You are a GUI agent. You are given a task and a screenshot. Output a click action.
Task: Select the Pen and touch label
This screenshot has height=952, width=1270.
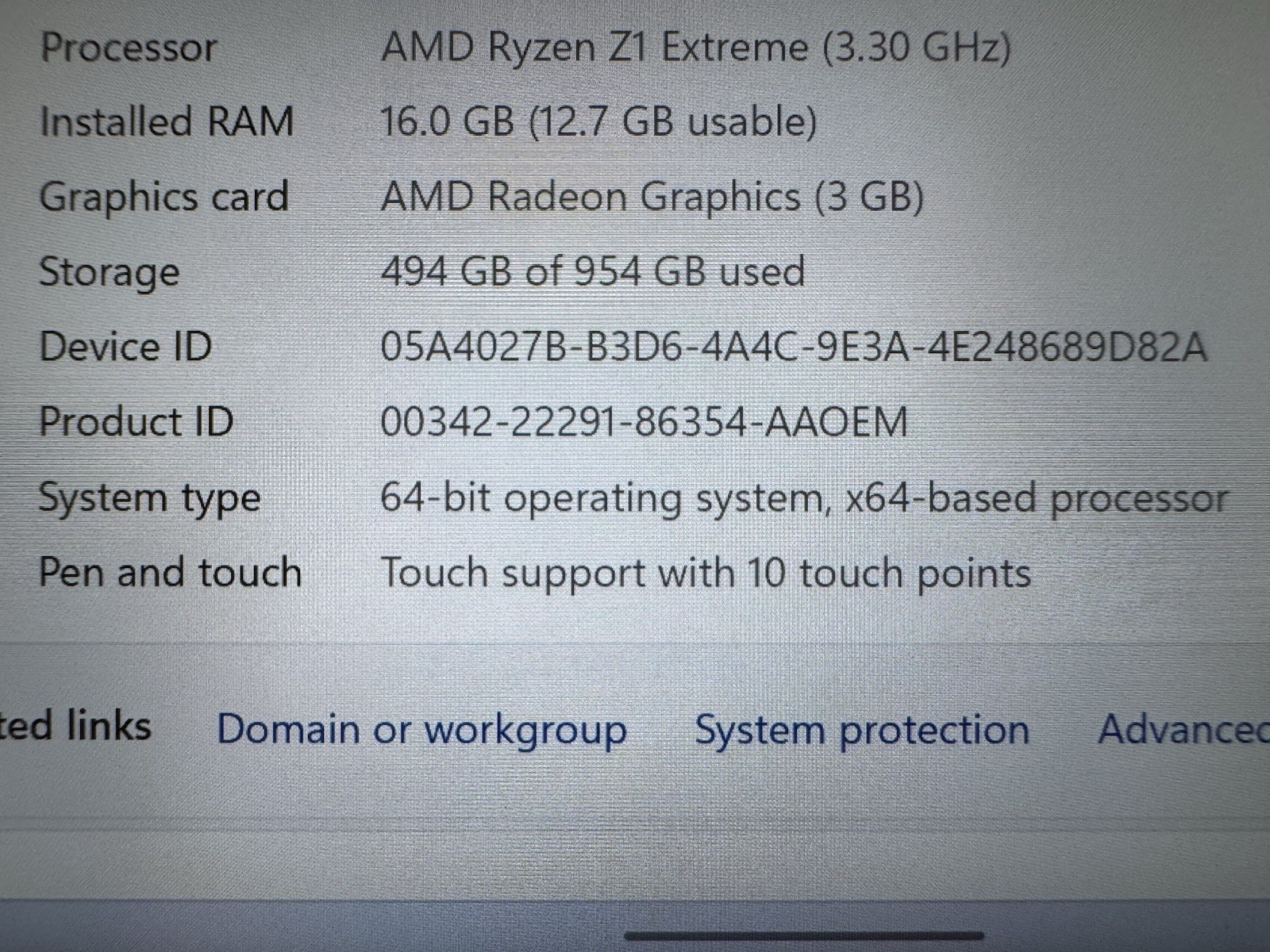coord(171,572)
